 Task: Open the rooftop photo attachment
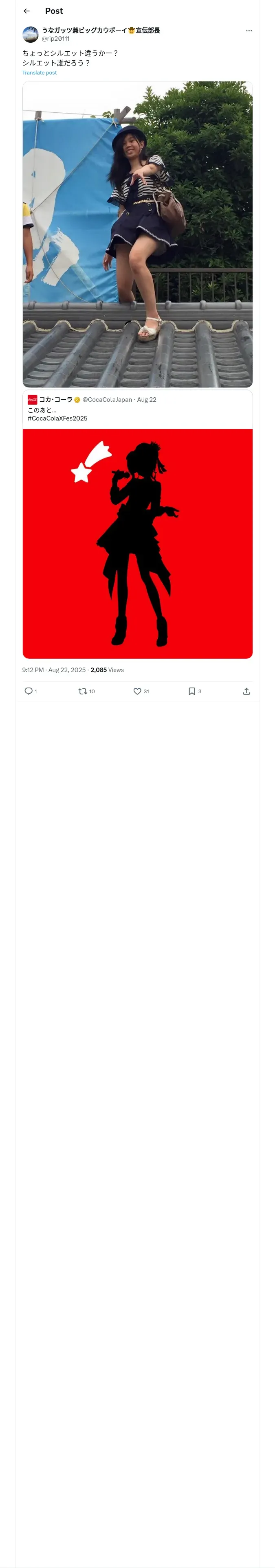[x=137, y=234]
